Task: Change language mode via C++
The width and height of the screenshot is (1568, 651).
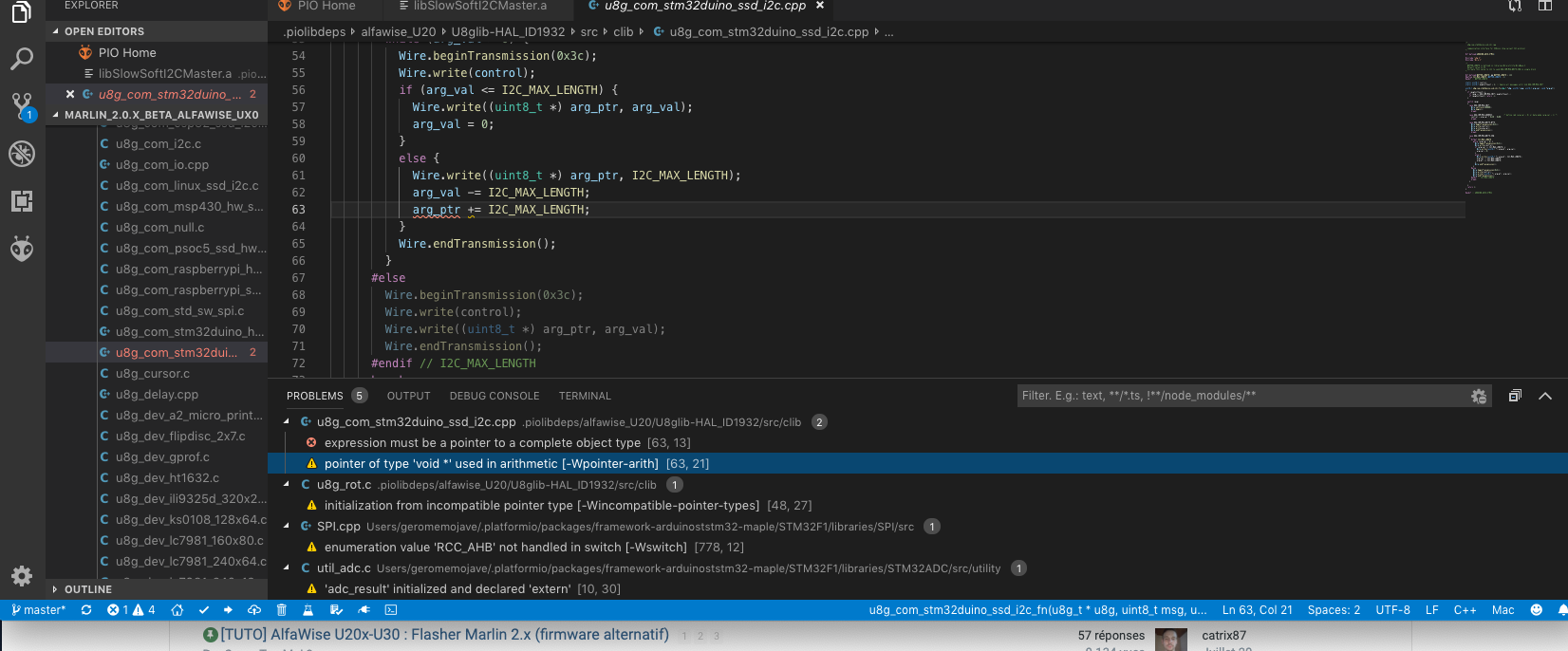Action: 1465,610
